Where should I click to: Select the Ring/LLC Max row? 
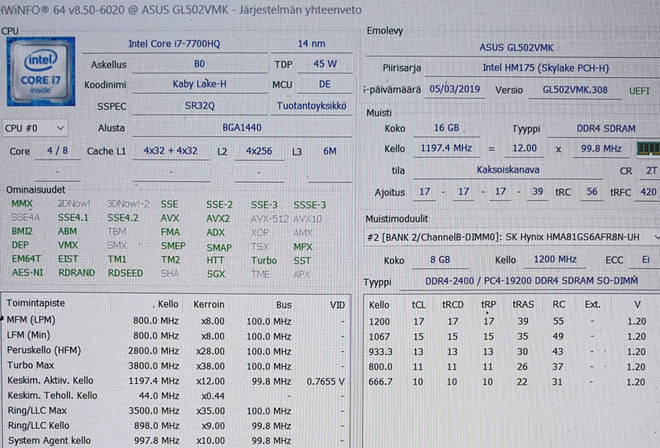coord(176,411)
